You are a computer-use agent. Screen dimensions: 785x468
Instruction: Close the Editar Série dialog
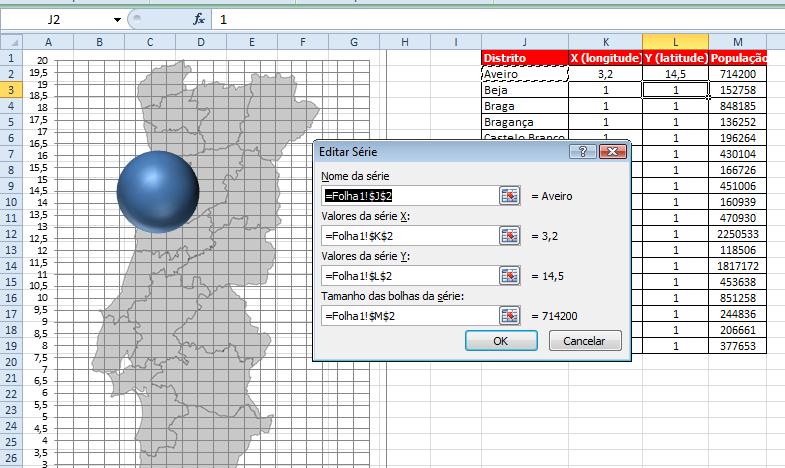point(613,151)
